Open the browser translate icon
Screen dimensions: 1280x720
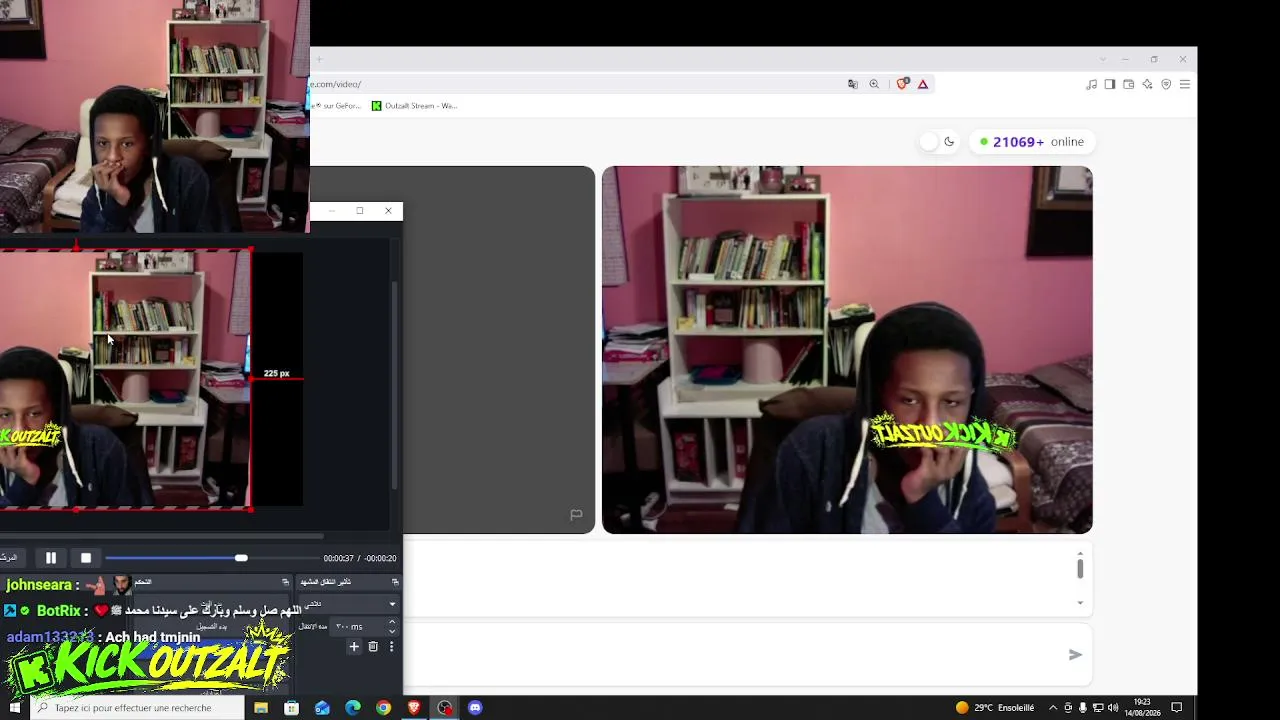pos(853,84)
